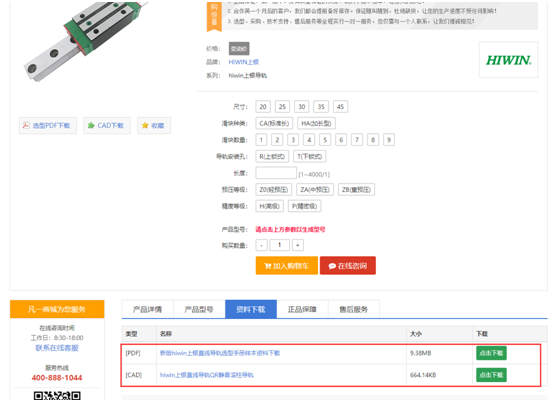Click the purchase quantity field showing 1
This screenshot has width=558, height=402.
coord(279,245)
